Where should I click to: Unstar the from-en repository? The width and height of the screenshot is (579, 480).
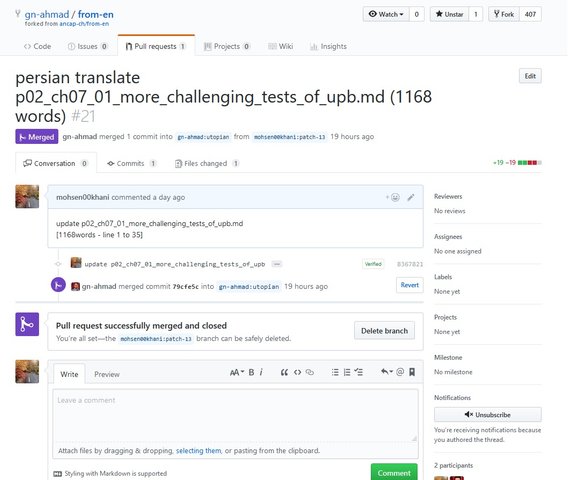pos(449,14)
